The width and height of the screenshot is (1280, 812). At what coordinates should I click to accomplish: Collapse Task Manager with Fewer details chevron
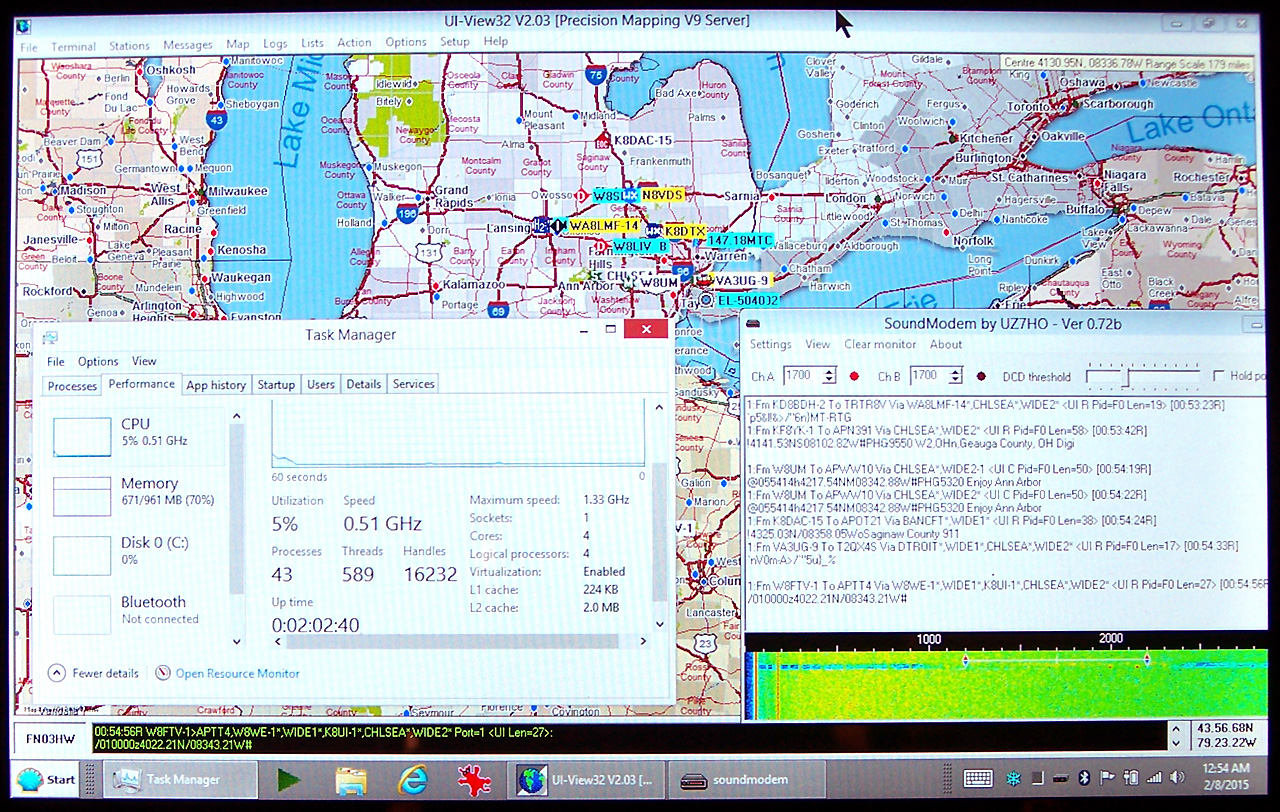(x=57, y=673)
